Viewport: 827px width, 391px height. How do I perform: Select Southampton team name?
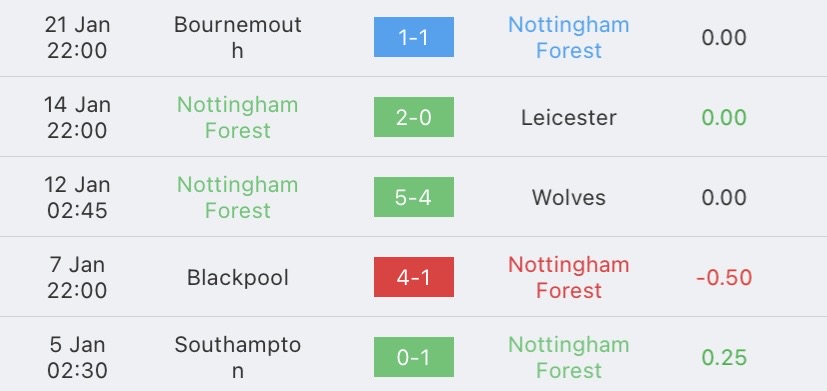point(237,357)
